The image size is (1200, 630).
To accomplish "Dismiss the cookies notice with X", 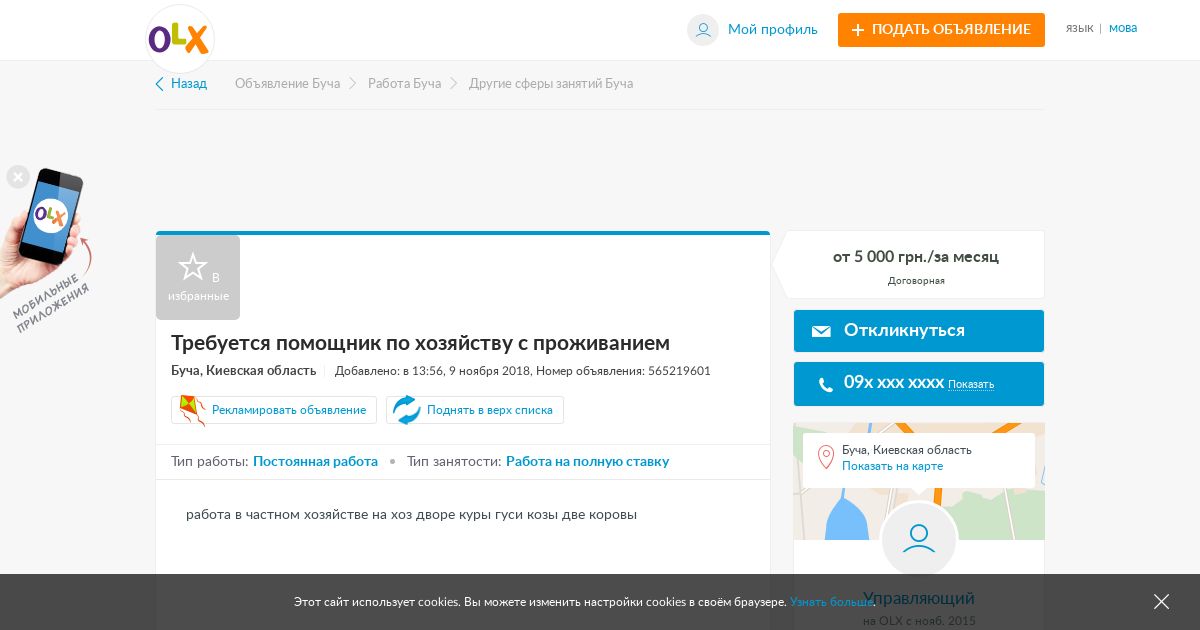I will 1161,602.
